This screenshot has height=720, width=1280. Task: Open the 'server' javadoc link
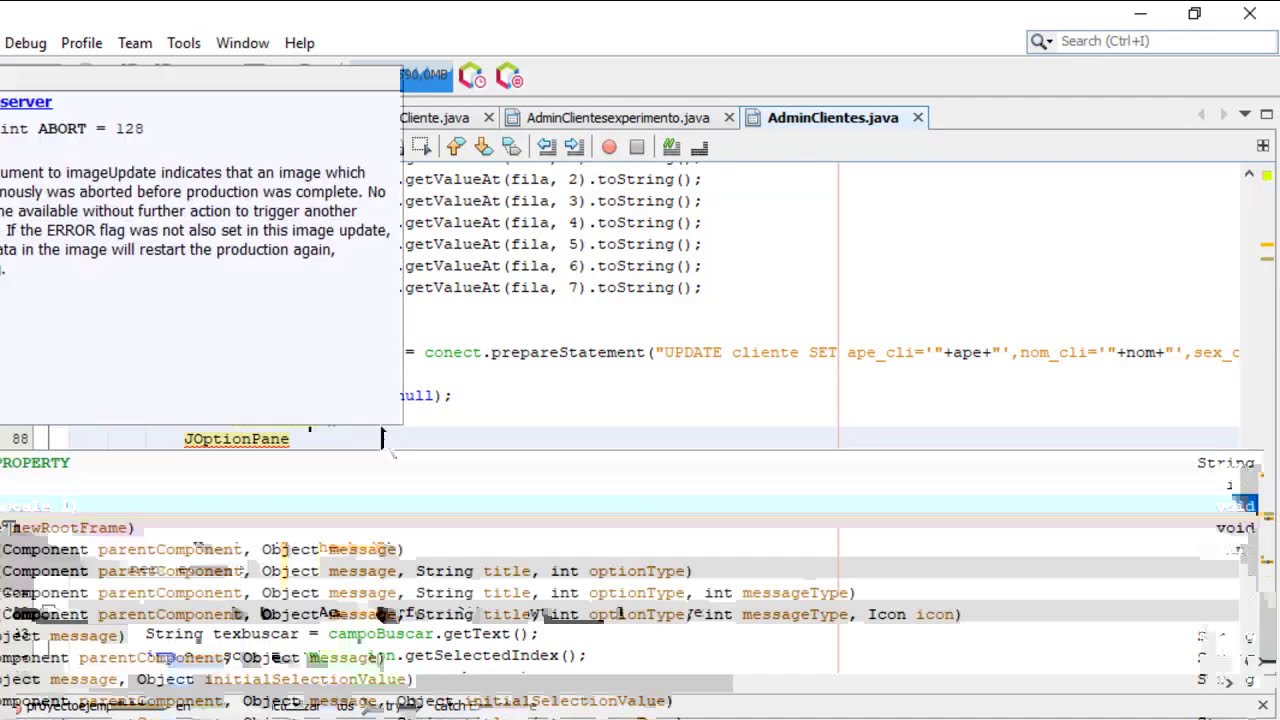pos(26,102)
